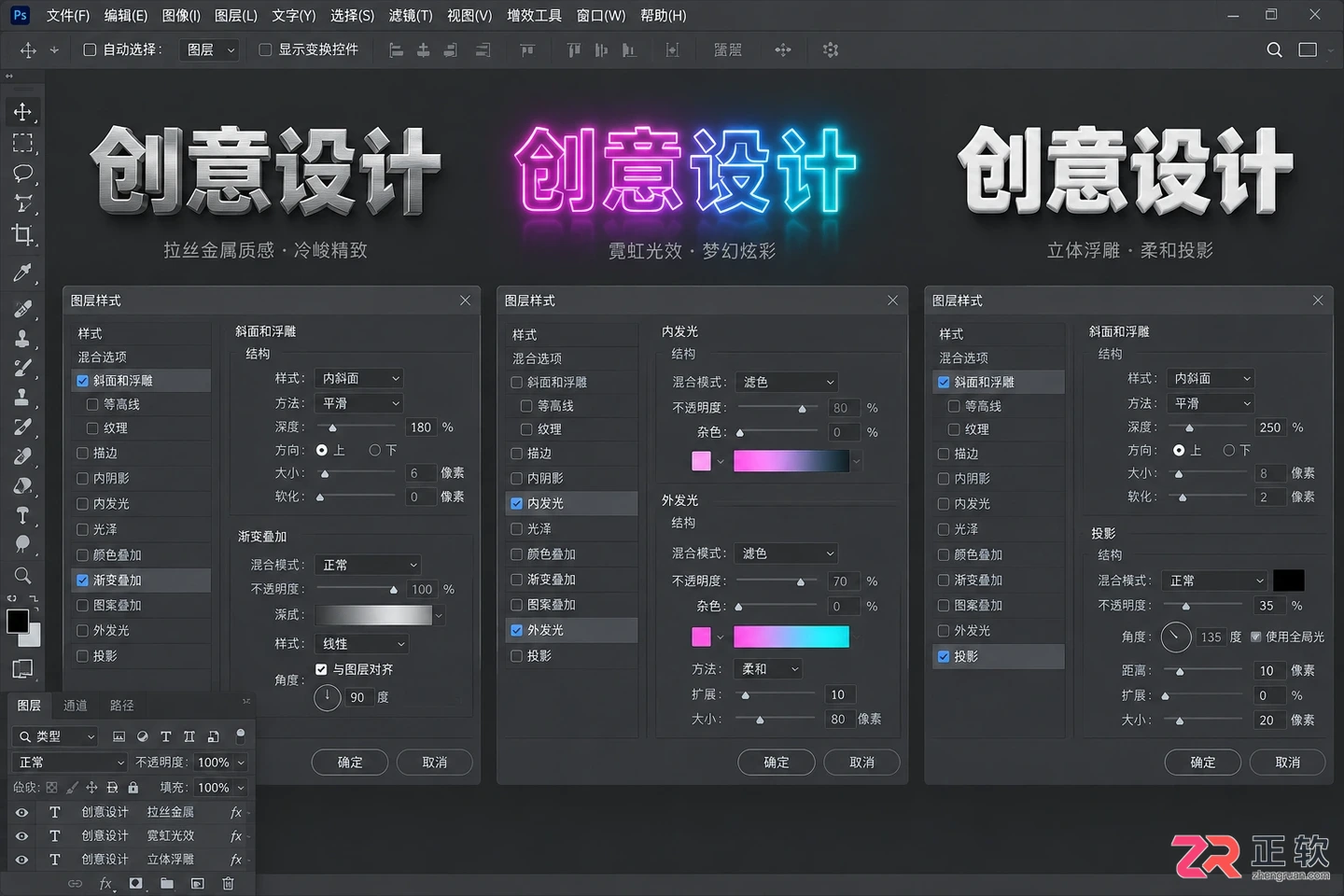
Task: Add a layer mask from the Layers panel
Action: pos(136,883)
